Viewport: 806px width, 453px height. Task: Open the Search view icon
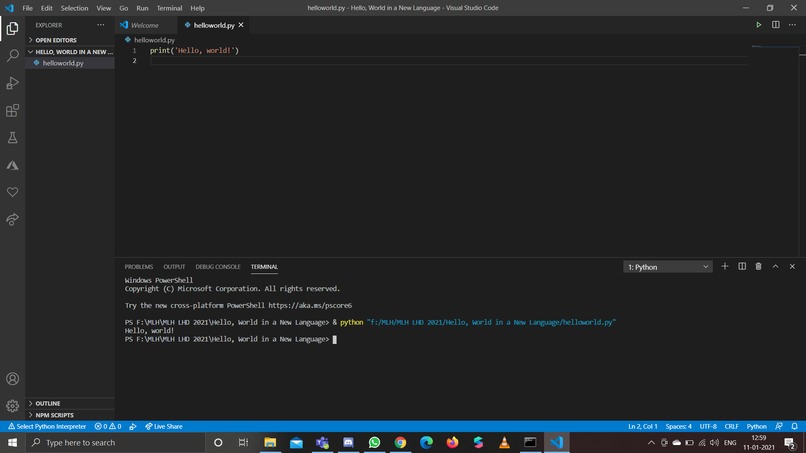point(12,55)
